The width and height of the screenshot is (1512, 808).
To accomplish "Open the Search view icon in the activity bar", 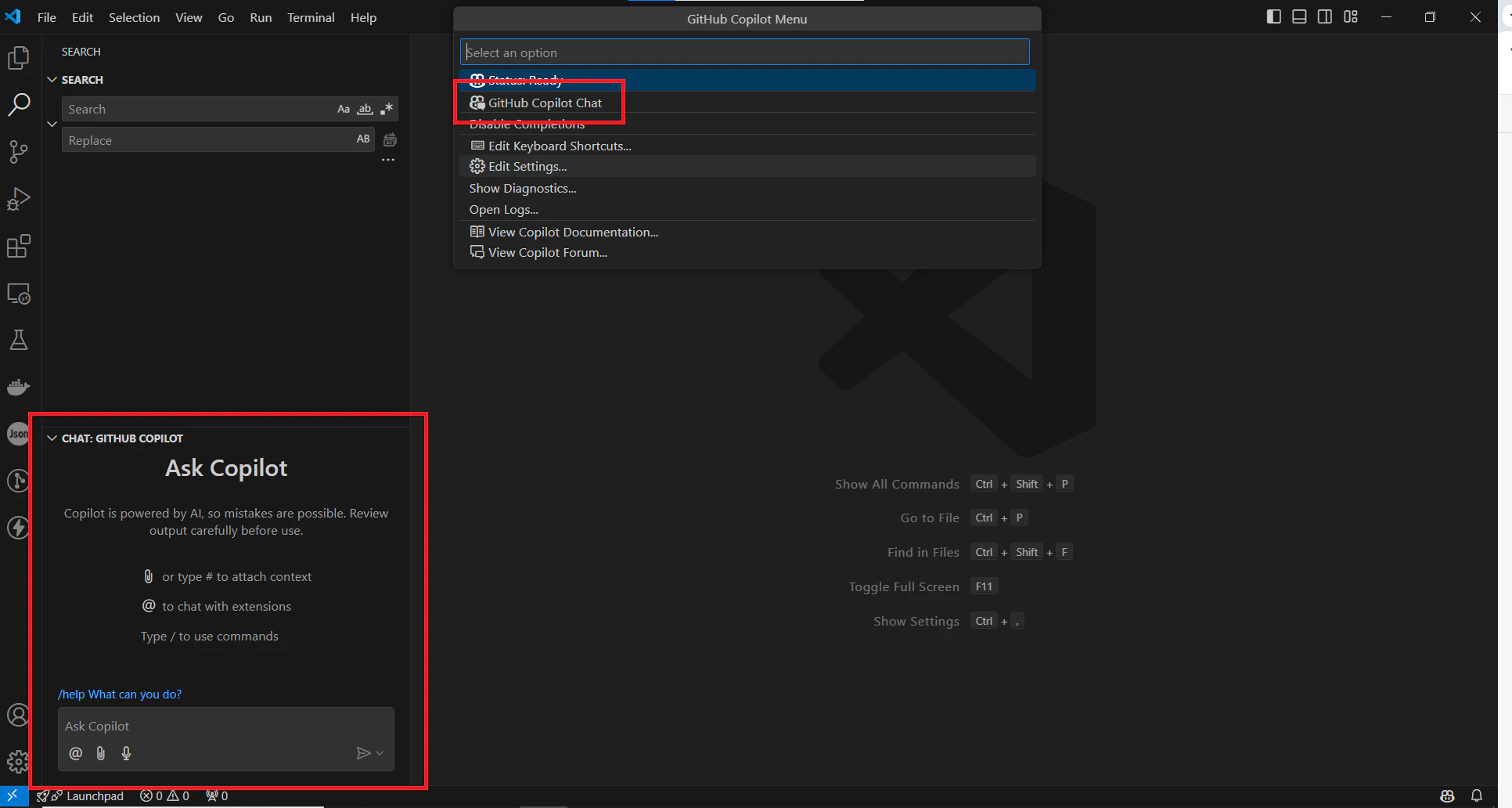I will [19, 105].
